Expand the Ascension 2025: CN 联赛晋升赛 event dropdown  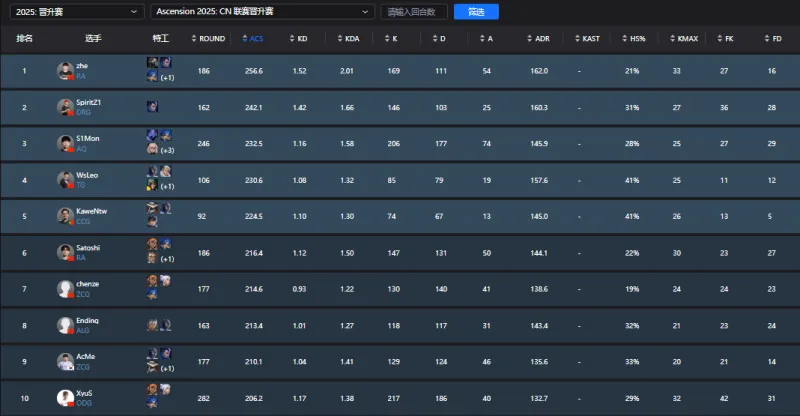click(x=262, y=12)
